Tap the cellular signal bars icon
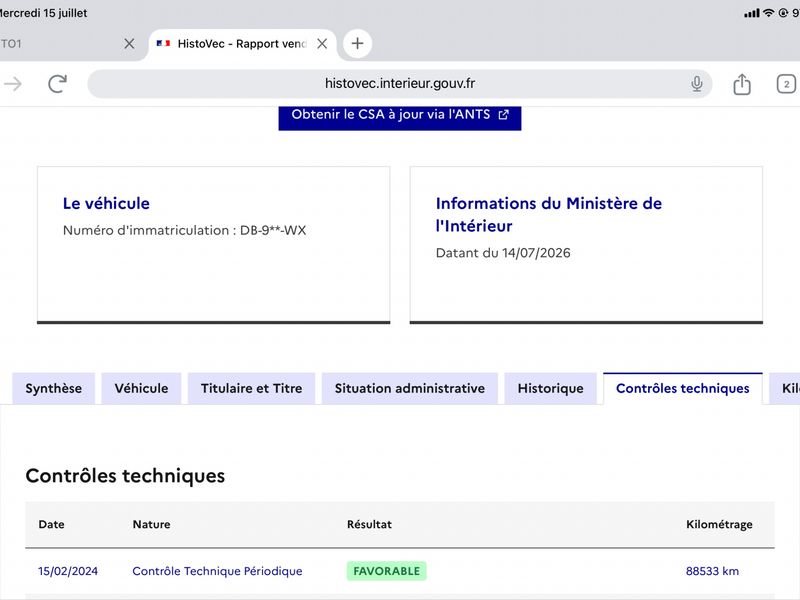Image resolution: width=800 pixels, height=600 pixels. coord(752,13)
